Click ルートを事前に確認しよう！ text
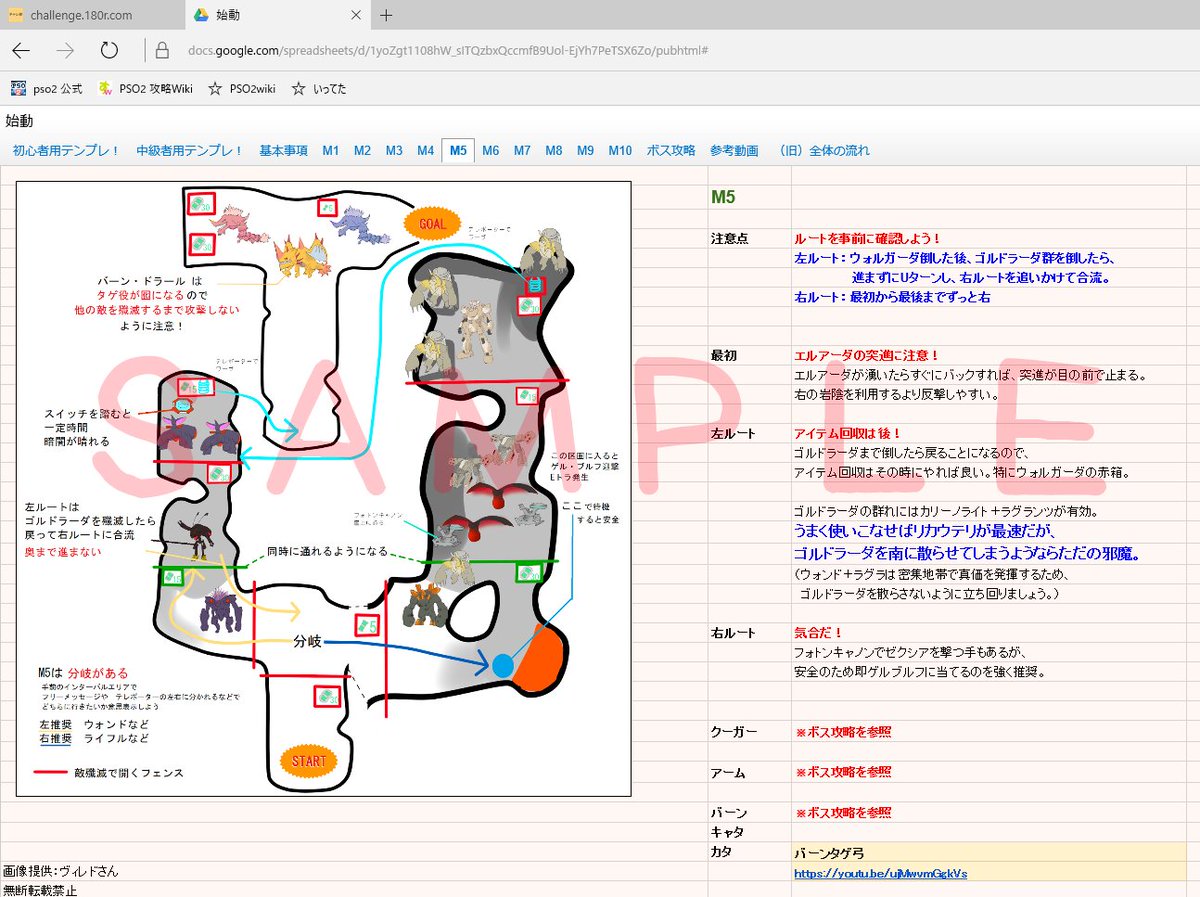The width and height of the screenshot is (1200, 897). [x=867, y=239]
